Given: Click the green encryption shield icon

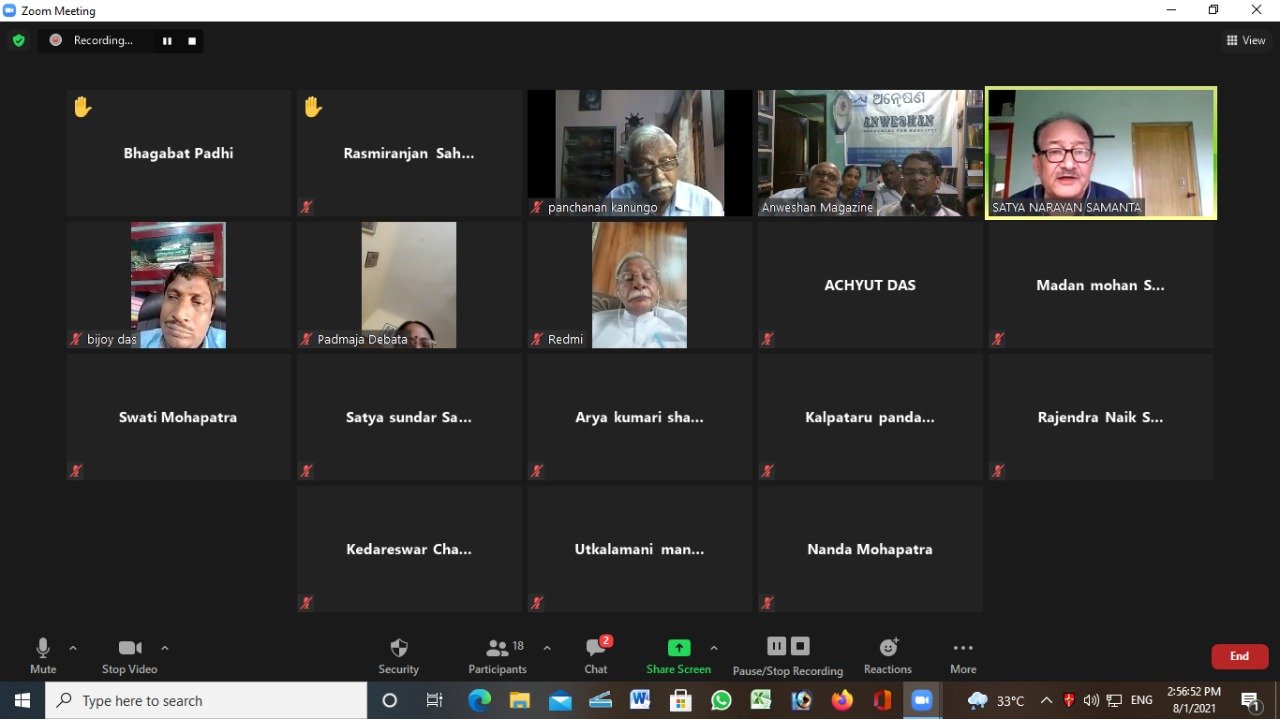Looking at the screenshot, I should 18,41.
